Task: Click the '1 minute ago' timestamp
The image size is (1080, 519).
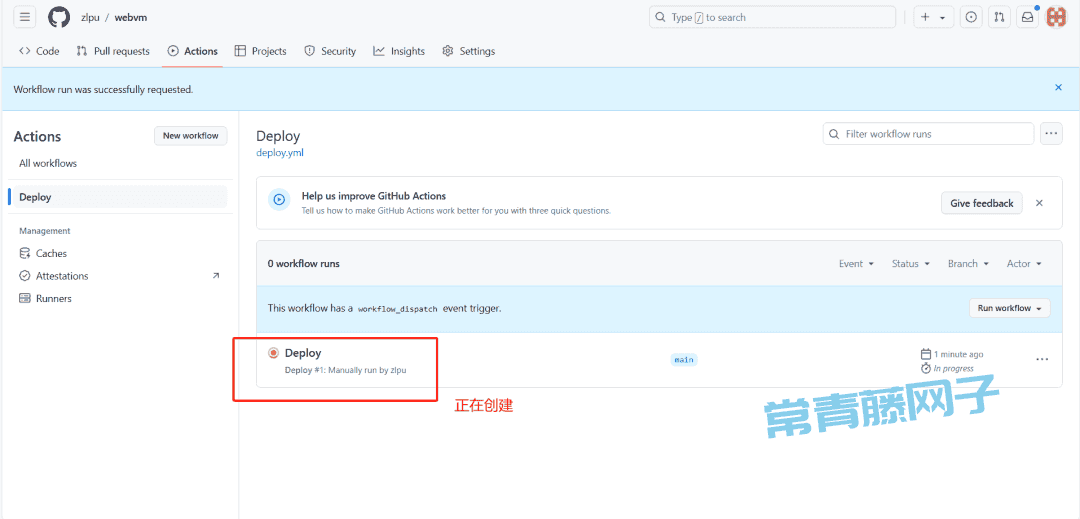Action: coord(958,354)
